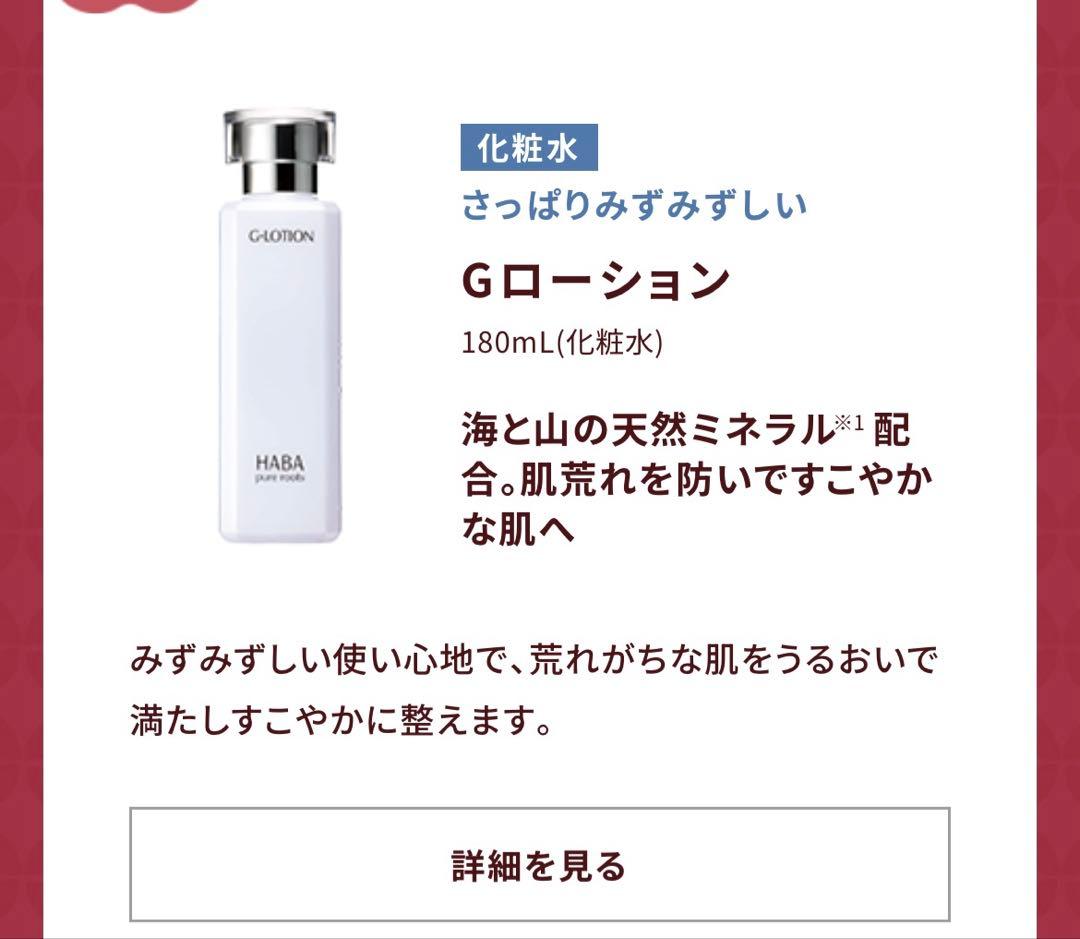This screenshot has height=939, width=1080.
Task: Open details with 詳細を見る button
Action: click(539, 865)
